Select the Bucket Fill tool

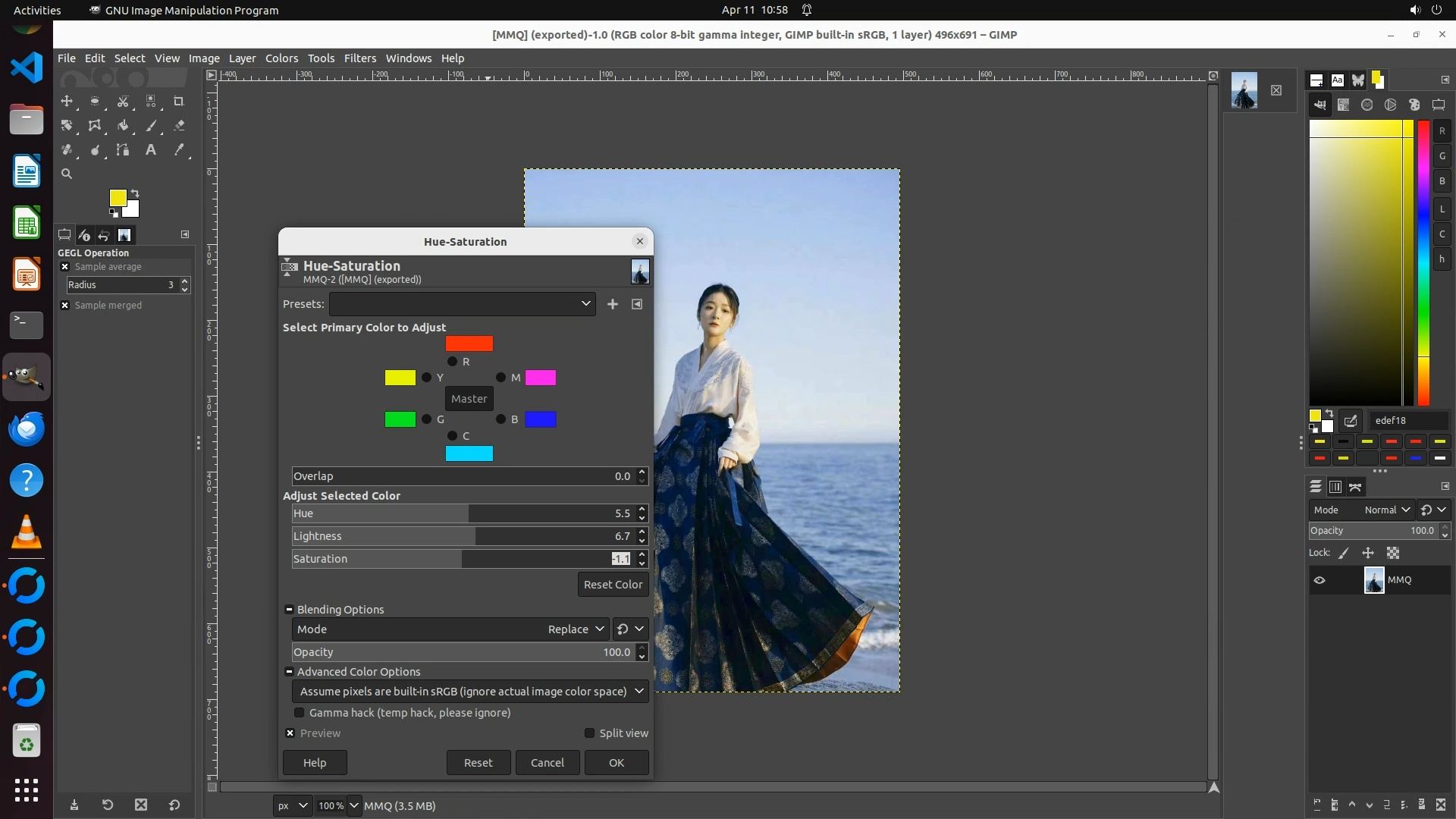[123, 126]
